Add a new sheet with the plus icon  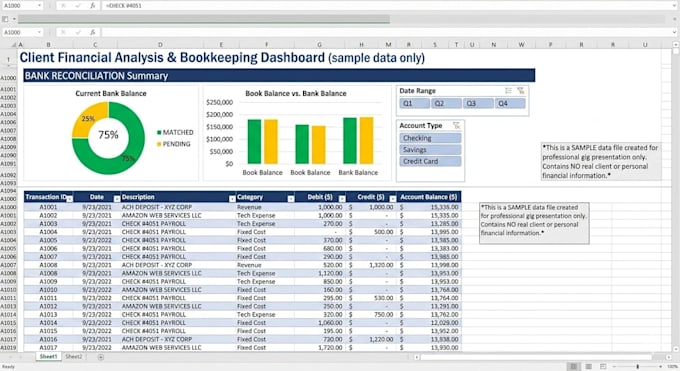(x=101, y=357)
